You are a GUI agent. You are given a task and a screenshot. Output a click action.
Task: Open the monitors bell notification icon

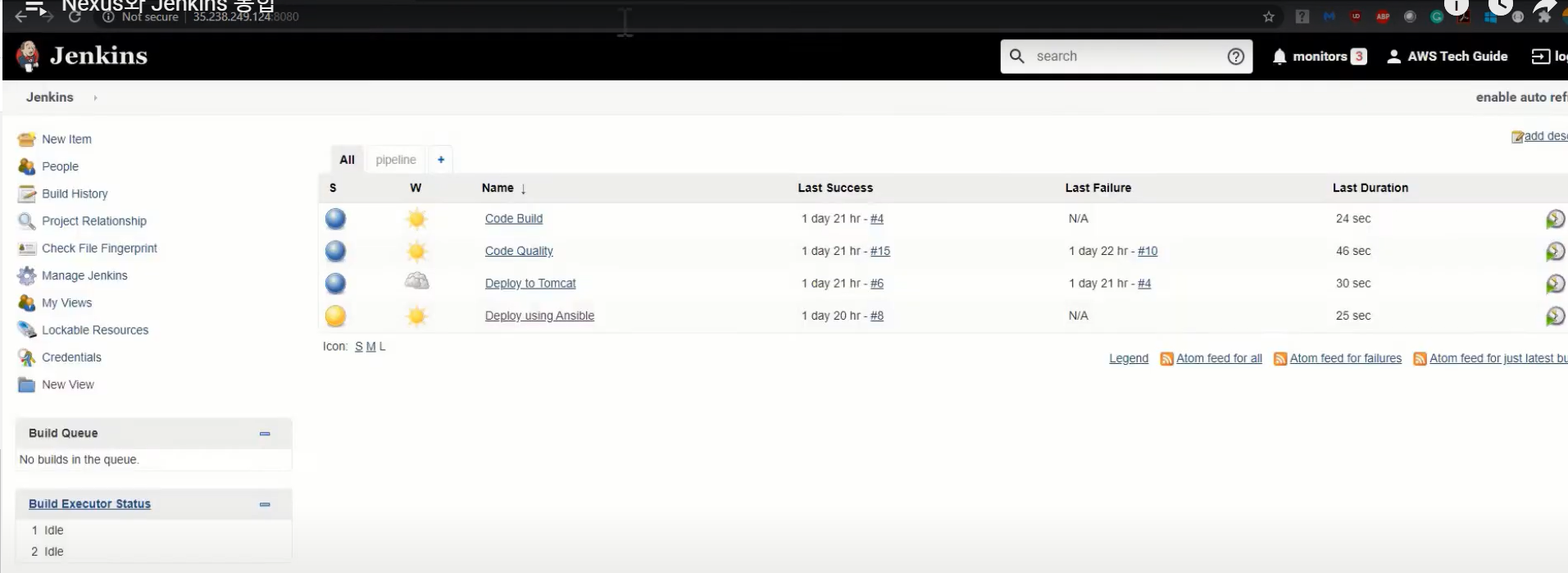[1279, 57]
